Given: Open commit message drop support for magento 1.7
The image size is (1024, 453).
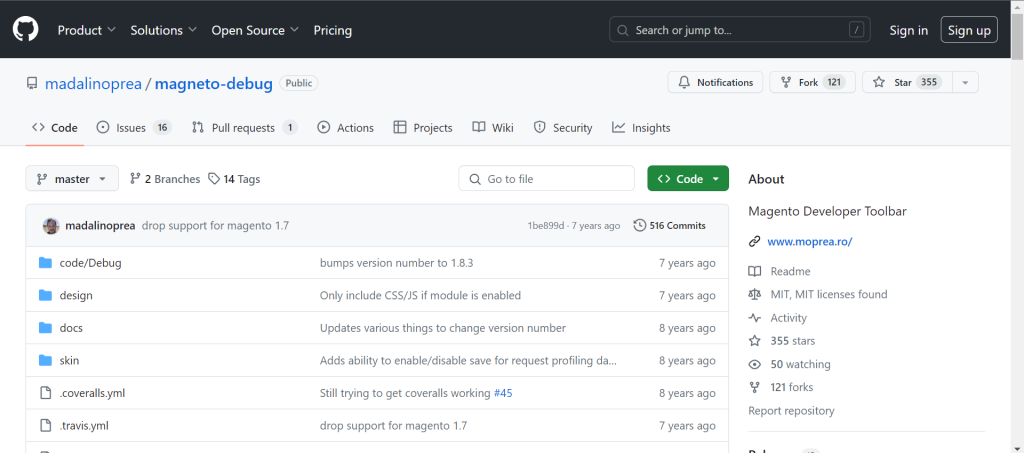Looking at the screenshot, I should coord(216,226).
